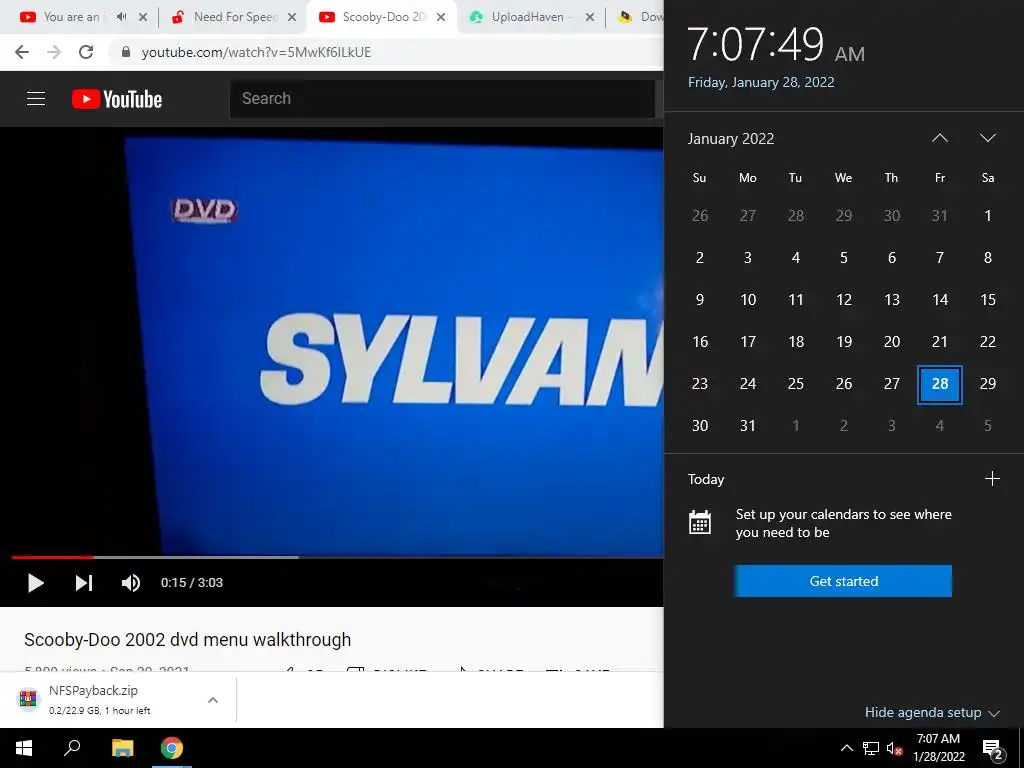Select January 15 in the calendar
1024x768 pixels.
tap(987, 300)
